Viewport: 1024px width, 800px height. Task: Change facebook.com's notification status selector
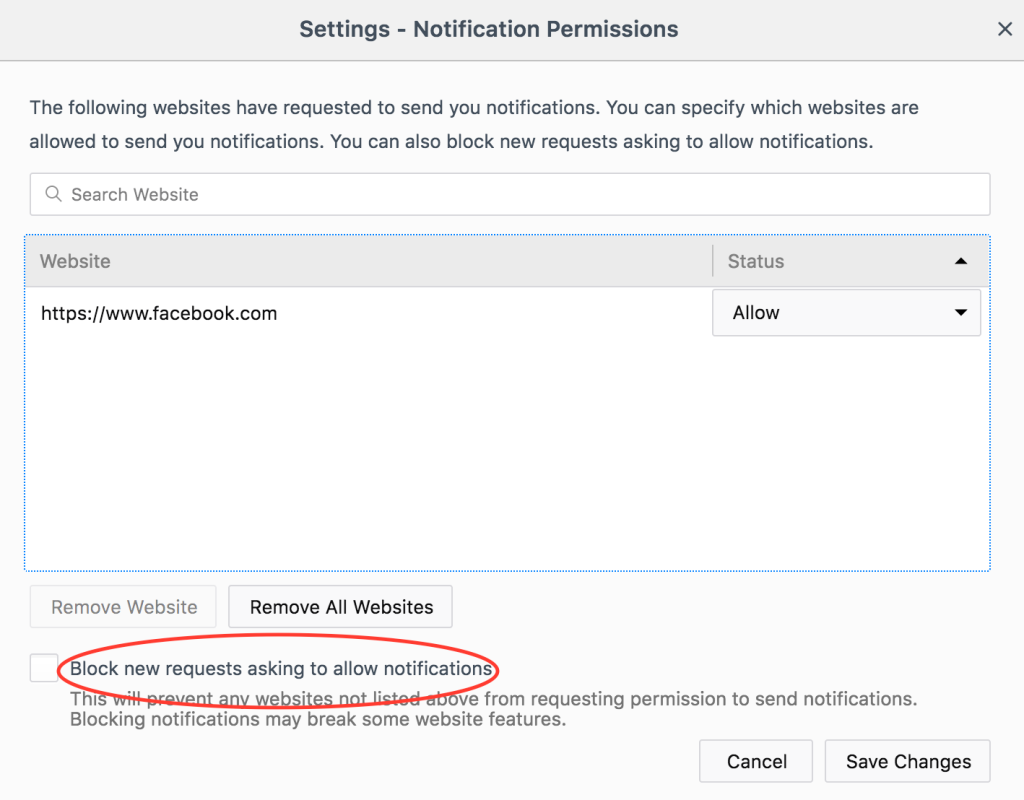pos(846,312)
